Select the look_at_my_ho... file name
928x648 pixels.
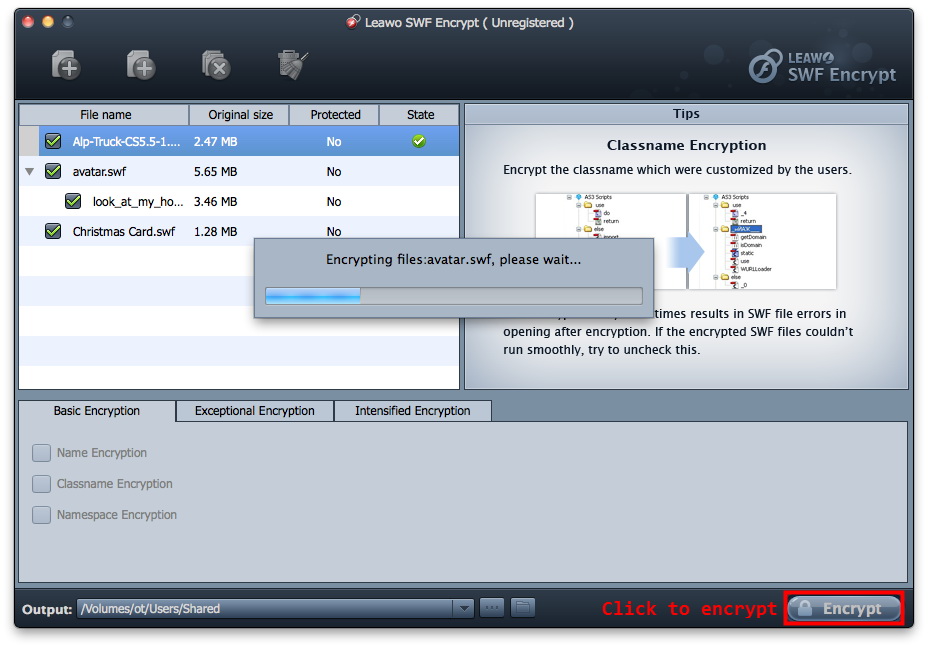pos(138,201)
